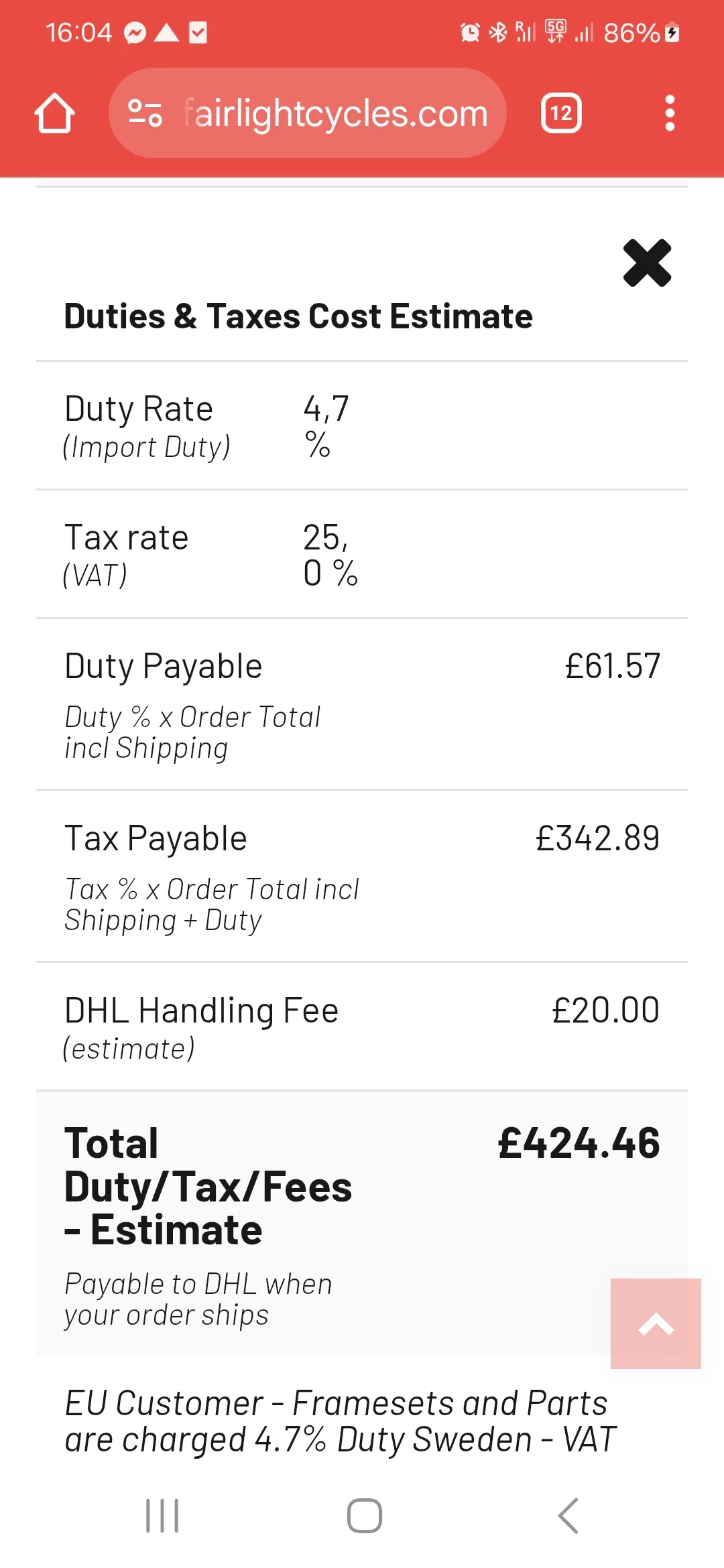Open the browser three-dot menu
The width and height of the screenshot is (724, 1568).
[669, 113]
